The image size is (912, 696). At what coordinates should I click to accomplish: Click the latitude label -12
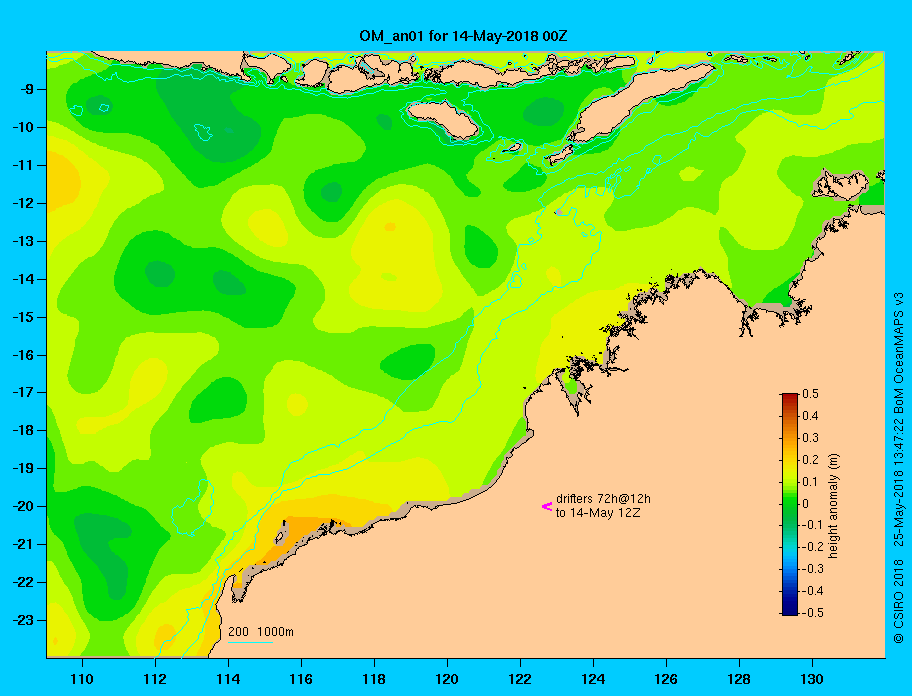[x=22, y=203]
